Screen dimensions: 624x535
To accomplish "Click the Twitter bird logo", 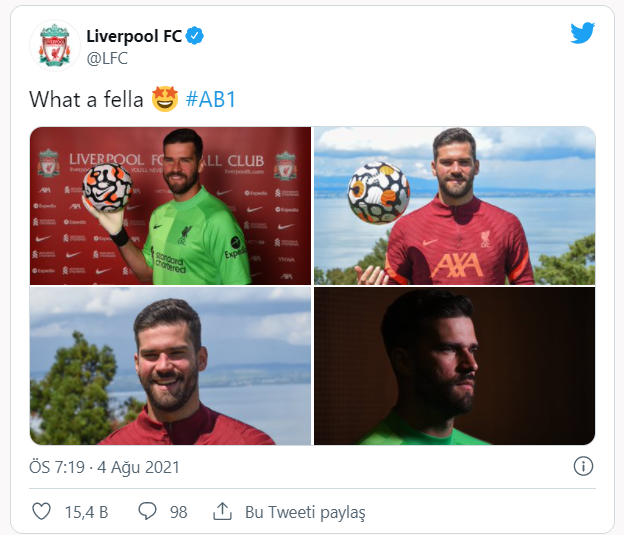I will [x=583, y=33].
